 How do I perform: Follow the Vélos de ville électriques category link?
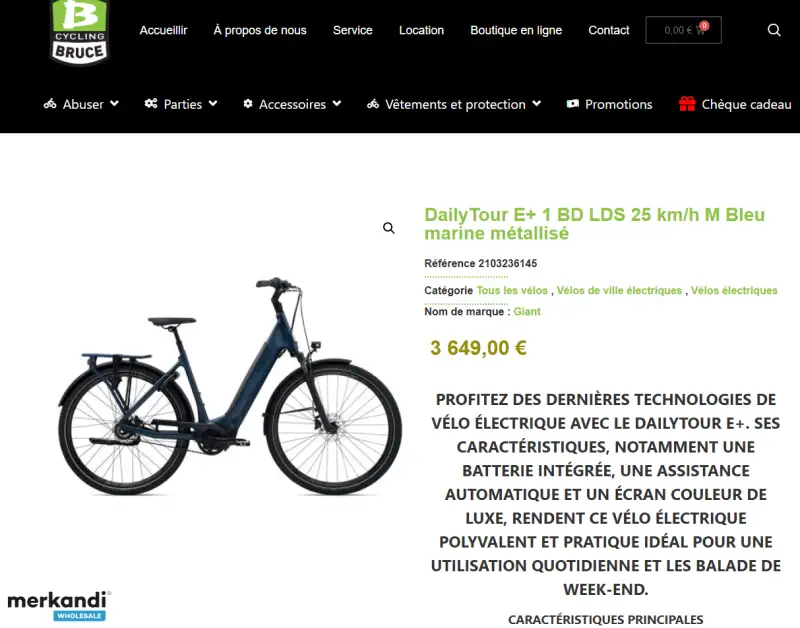pos(619,290)
